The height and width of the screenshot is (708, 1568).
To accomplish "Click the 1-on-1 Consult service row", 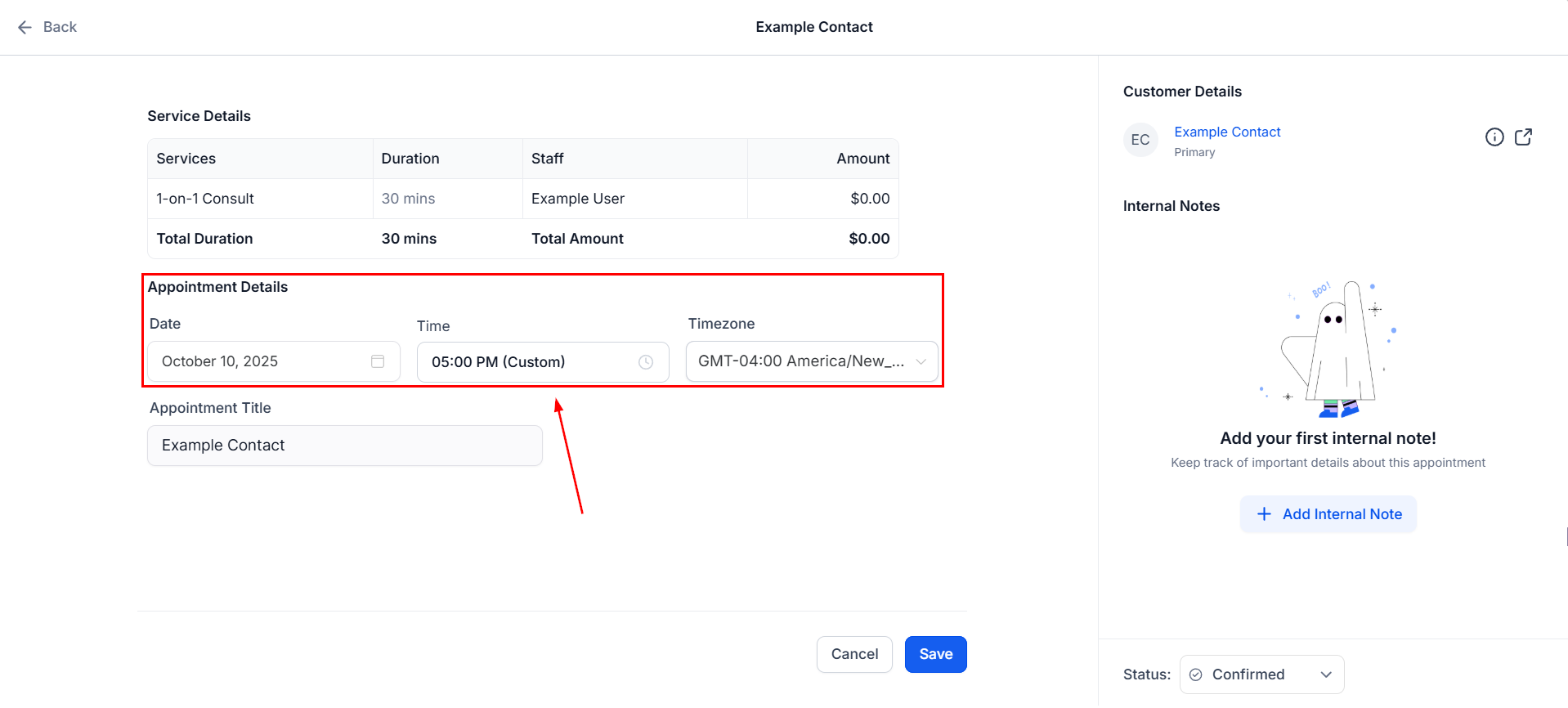I will [x=205, y=199].
